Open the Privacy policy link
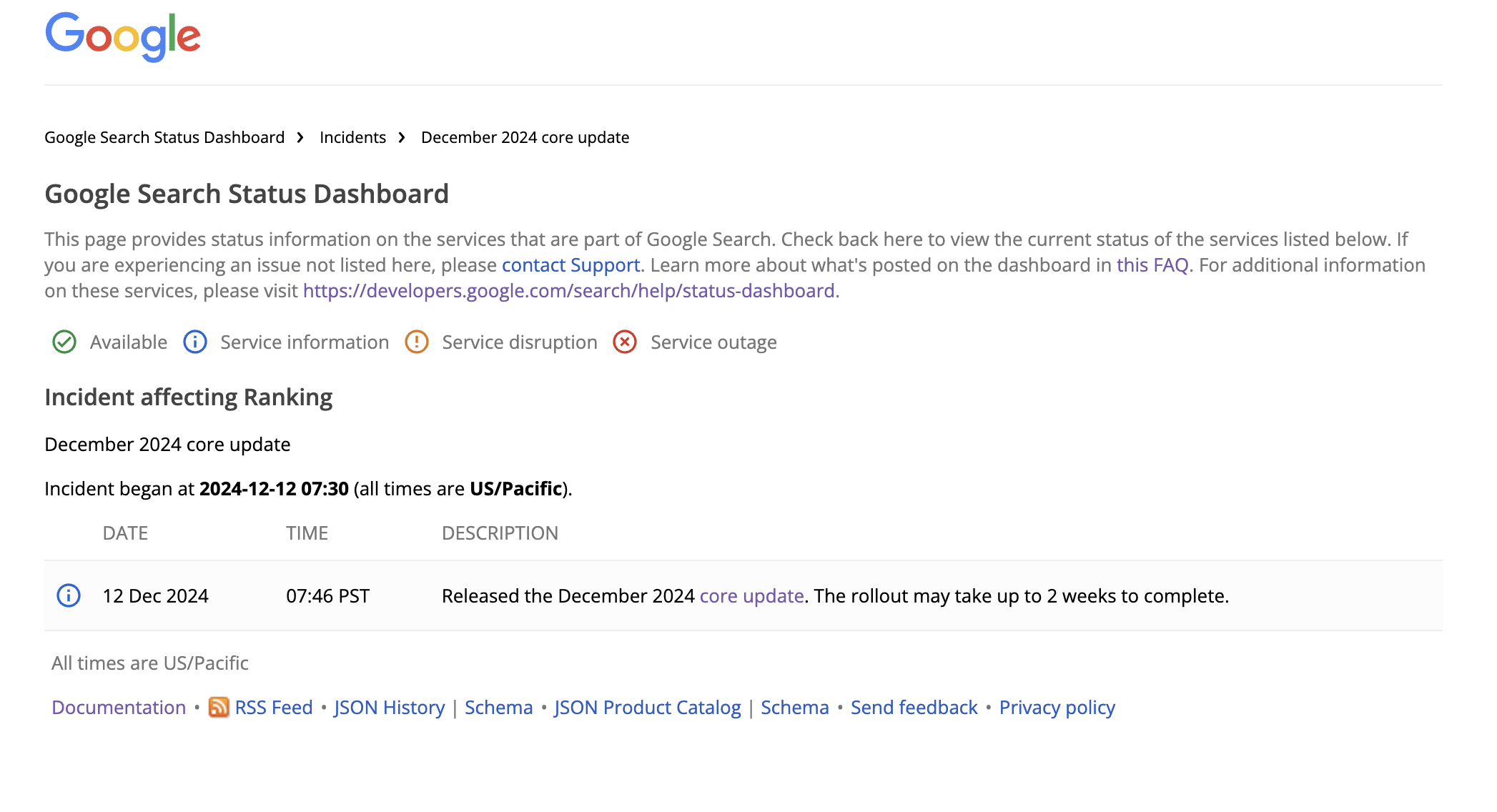Viewport: 1497px width, 812px height. (1057, 708)
